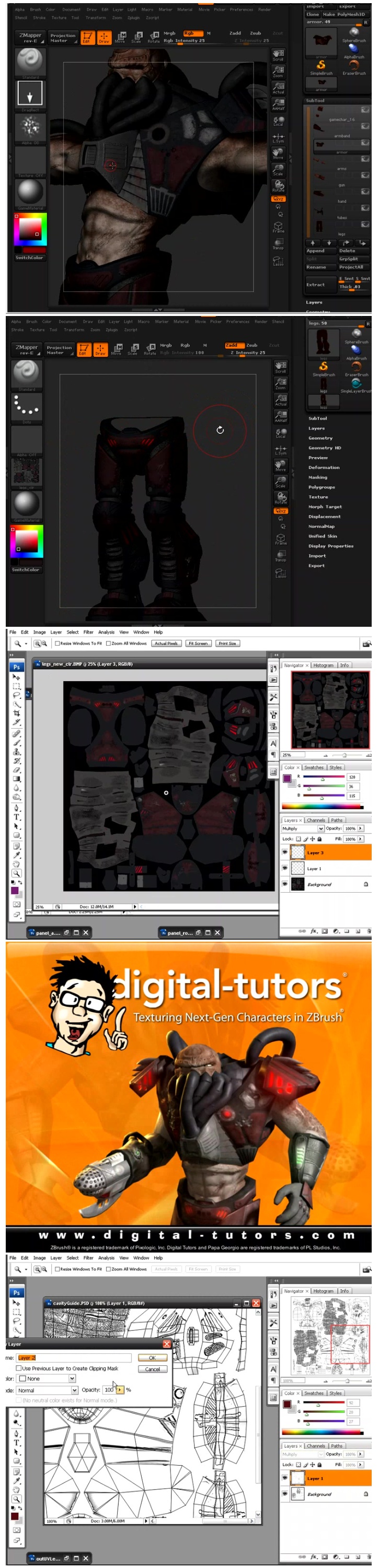Expand Geometry section in legs ZBrush Tool palette
This screenshot has height=1568, width=379.
pos(320,438)
